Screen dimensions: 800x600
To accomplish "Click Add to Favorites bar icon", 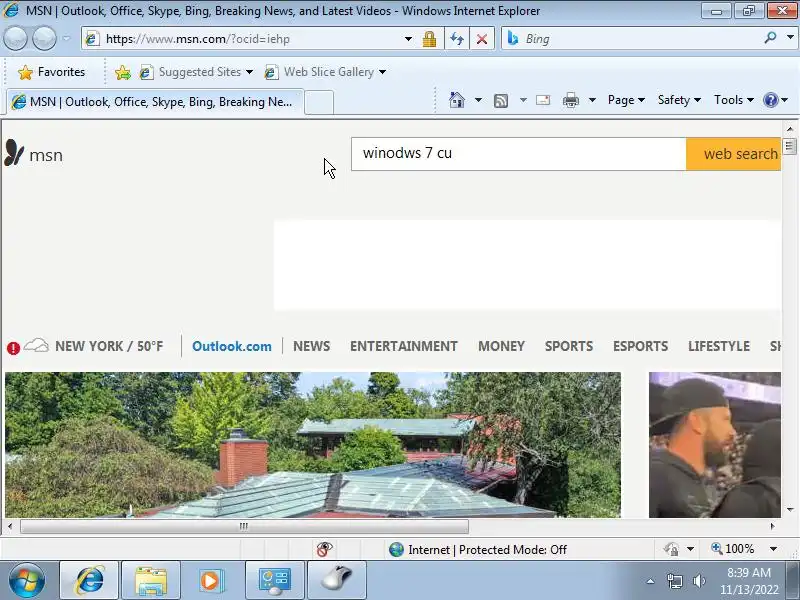I will tap(122, 72).
